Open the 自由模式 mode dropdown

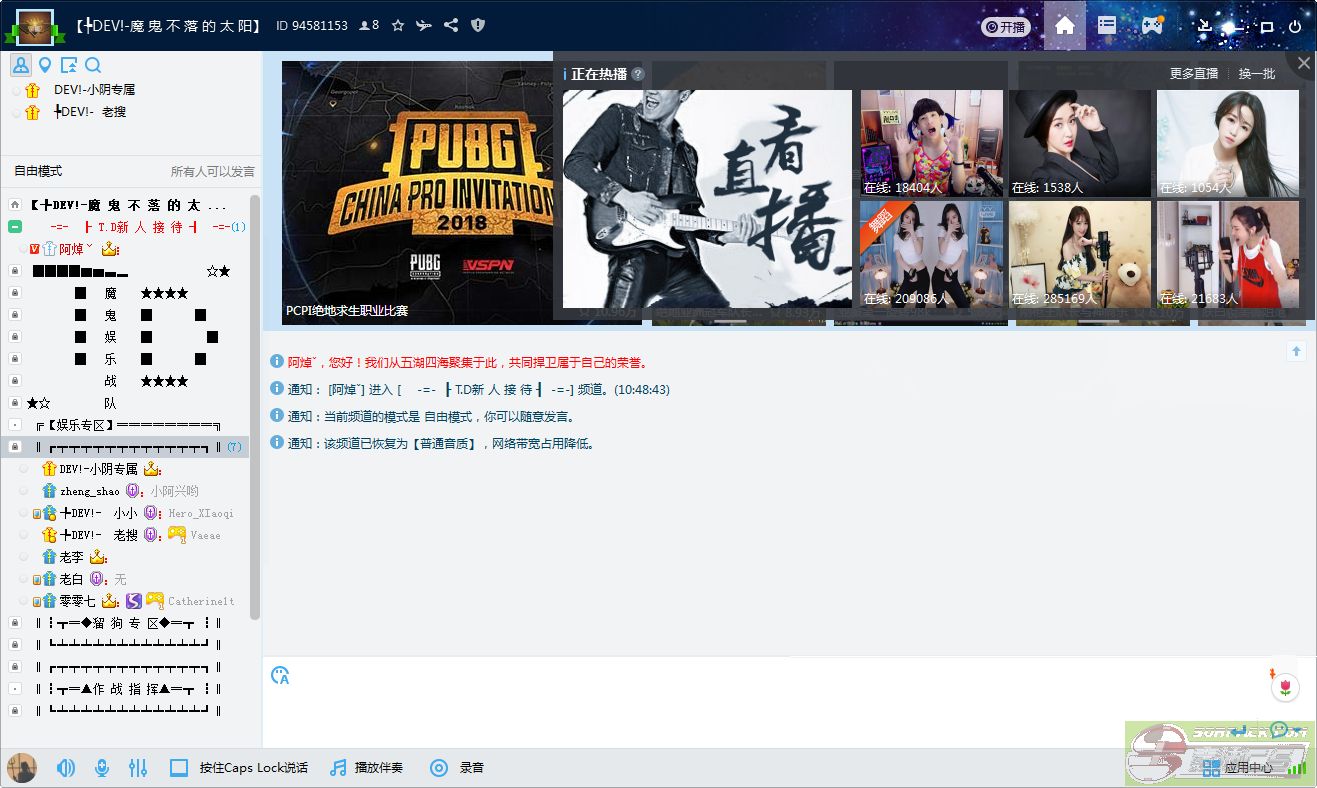(38, 171)
